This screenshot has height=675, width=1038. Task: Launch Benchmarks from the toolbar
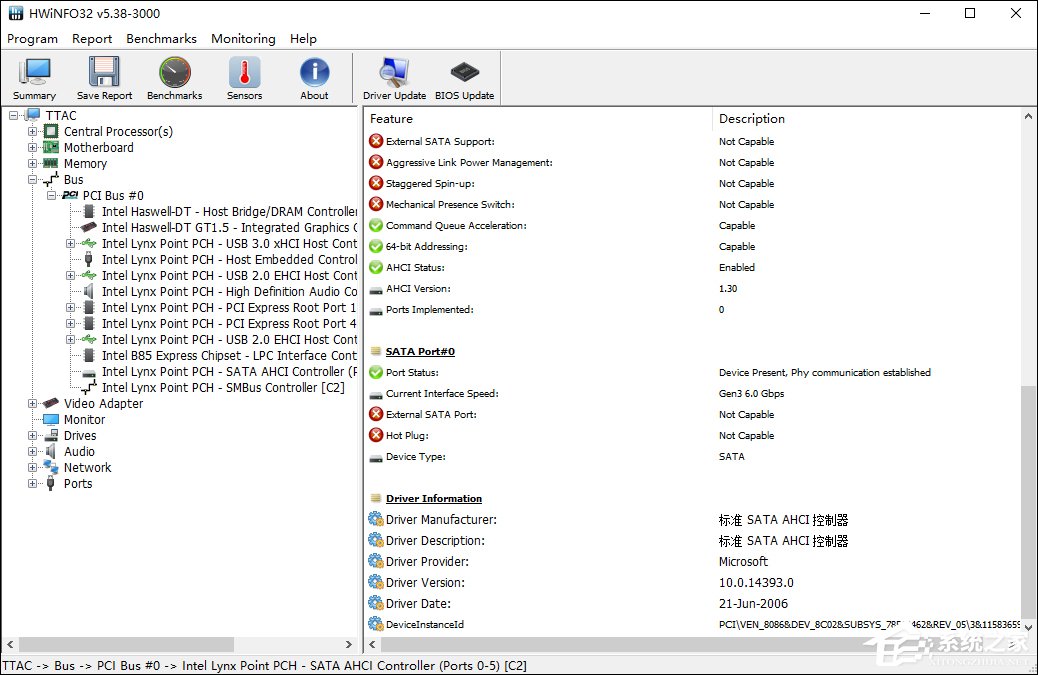pos(174,77)
